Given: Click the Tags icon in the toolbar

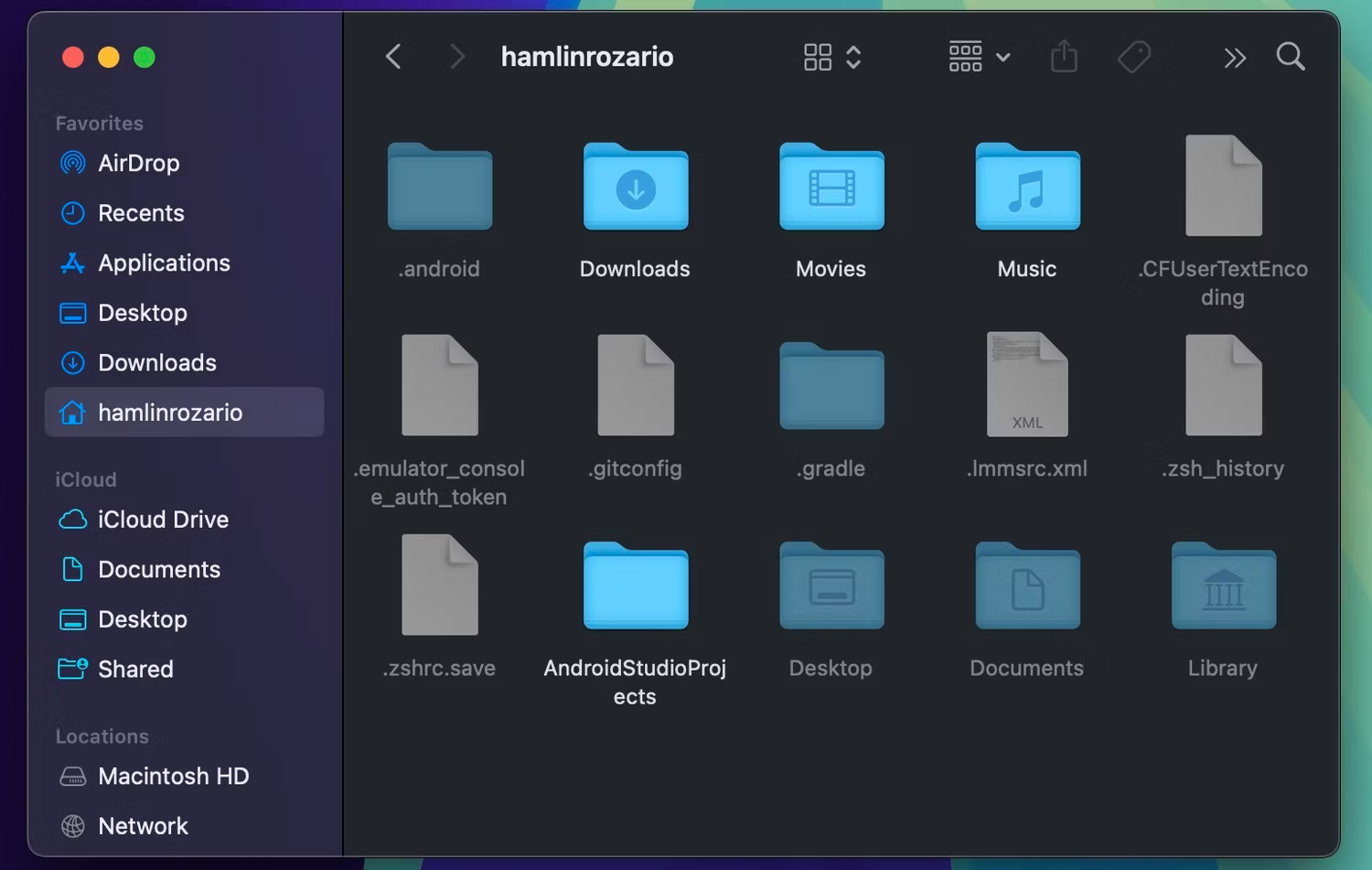Looking at the screenshot, I should click(x=1133, y=56).
